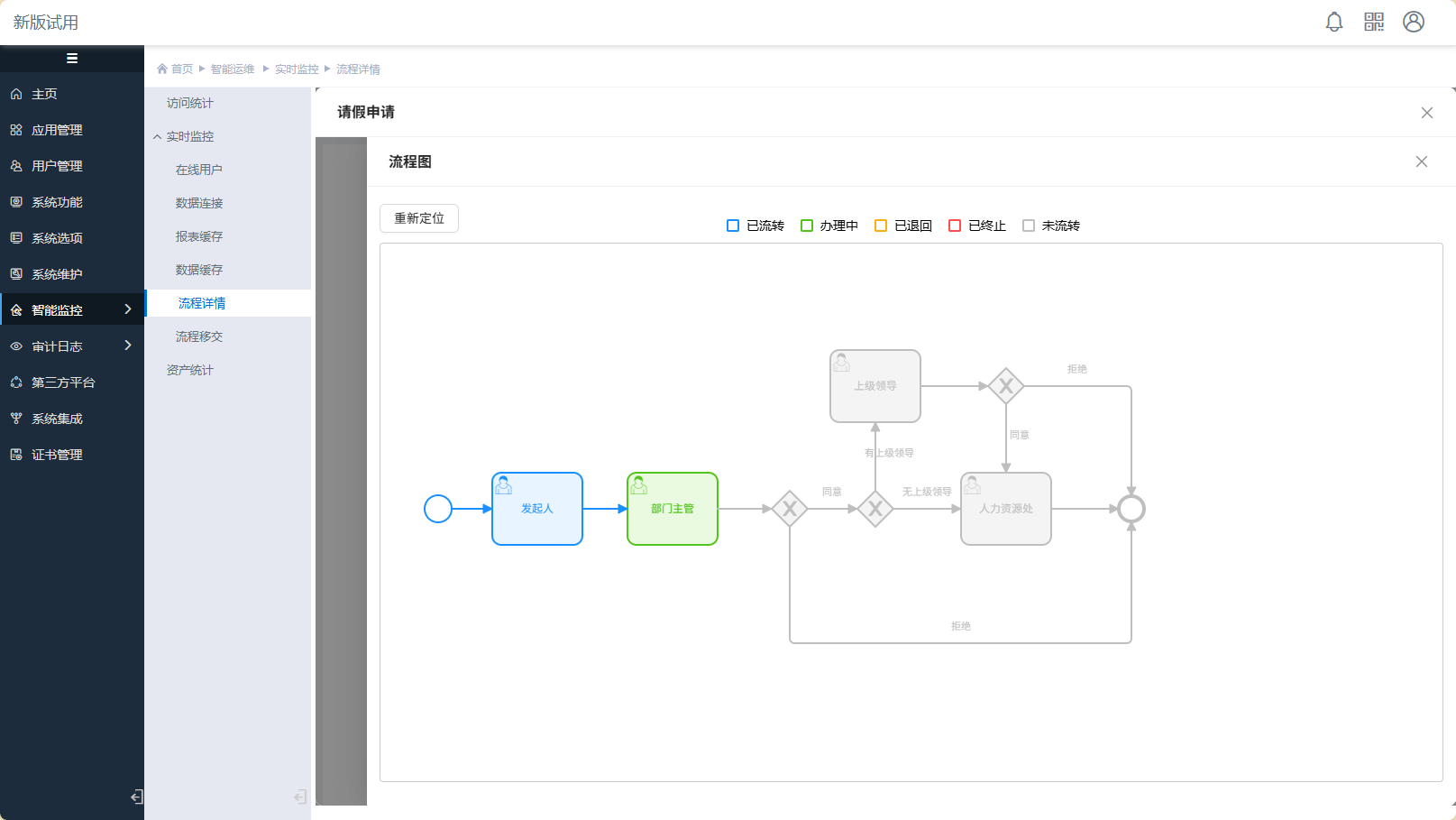Select the 部门主管 task node
The image size is (1456, 820).
click(673, 509)
